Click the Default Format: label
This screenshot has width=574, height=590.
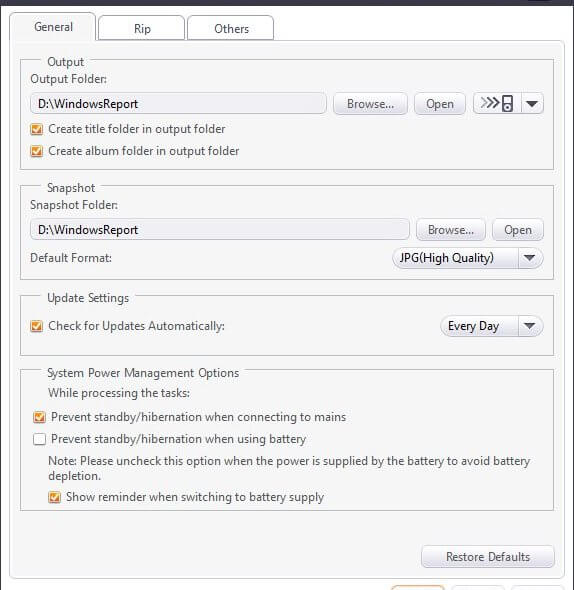(71, 258)
